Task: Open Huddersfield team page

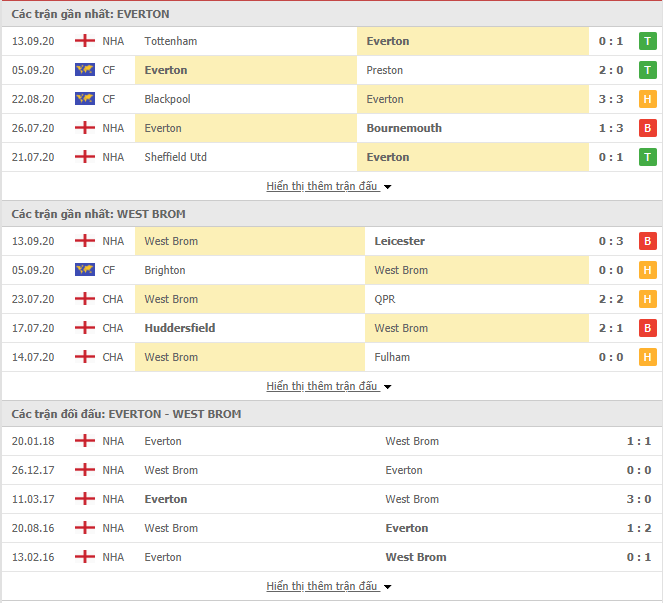Action: pos(180,328)
